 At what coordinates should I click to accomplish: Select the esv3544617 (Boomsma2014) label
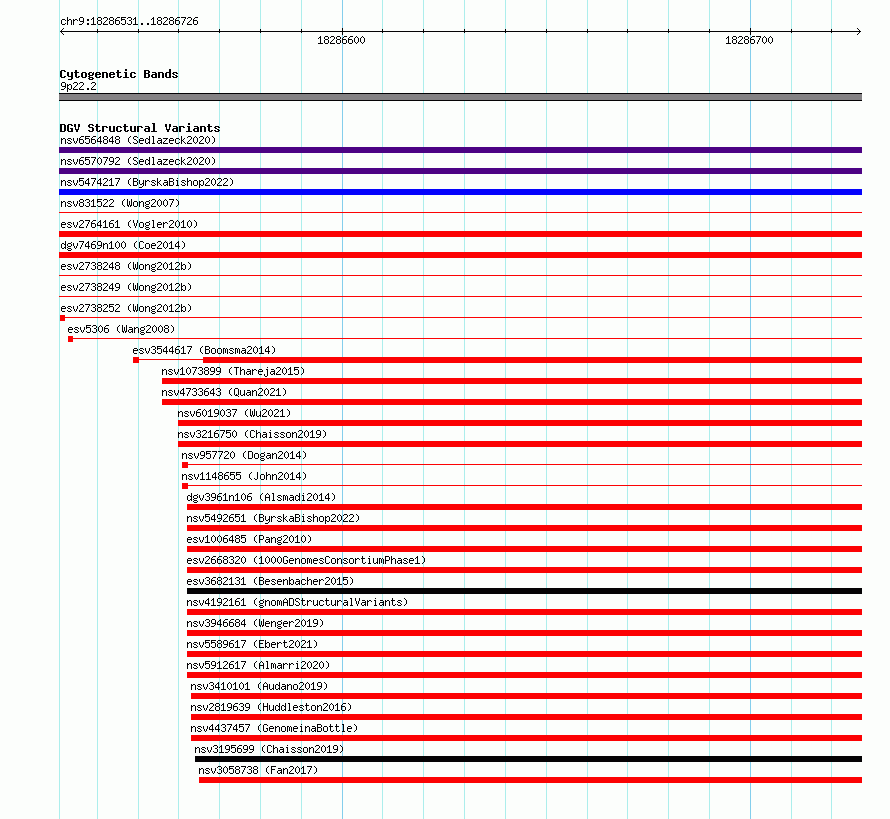point(204,350)
